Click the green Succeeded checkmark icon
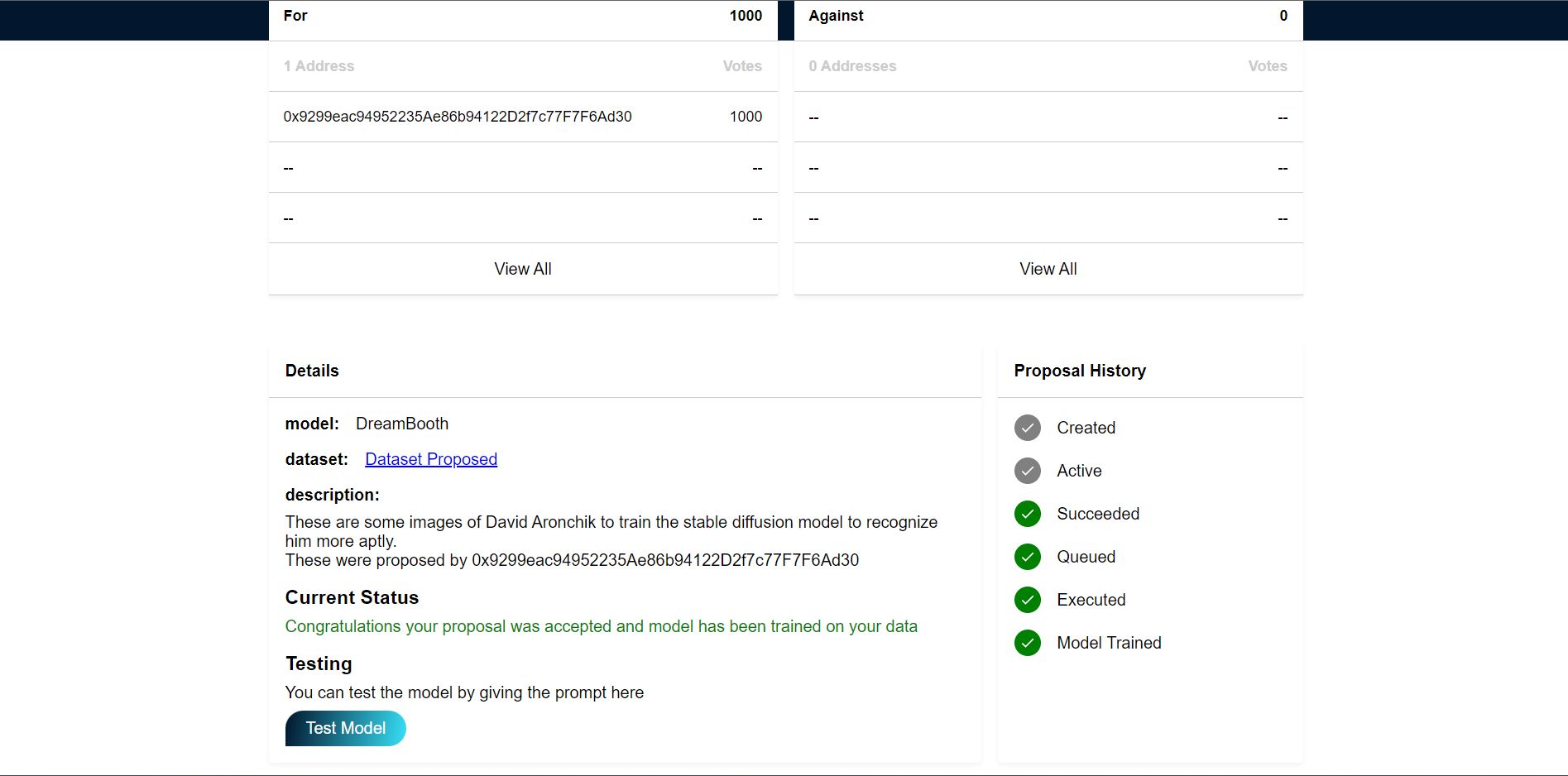This screenshot has width=1568, height=776. pos(1027,514)
